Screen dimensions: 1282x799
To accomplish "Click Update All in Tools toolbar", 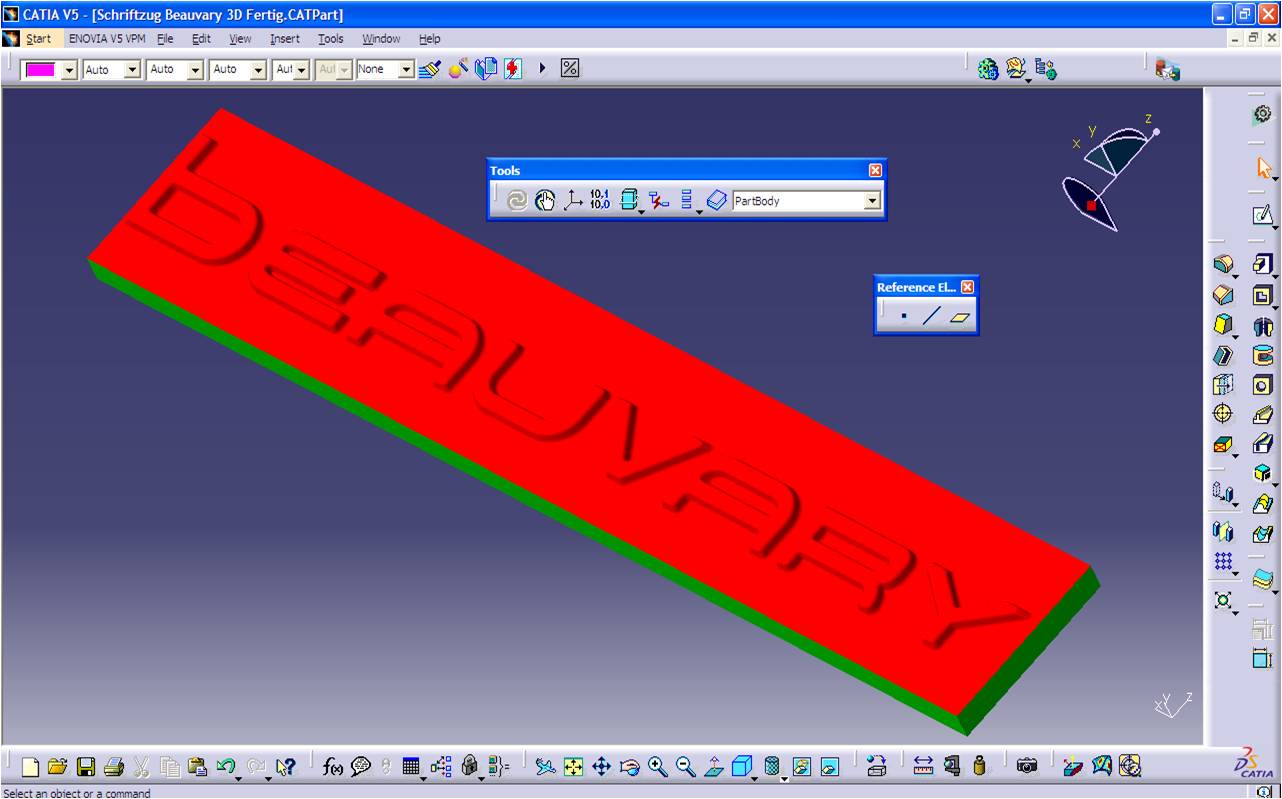I will coord(516,201).
